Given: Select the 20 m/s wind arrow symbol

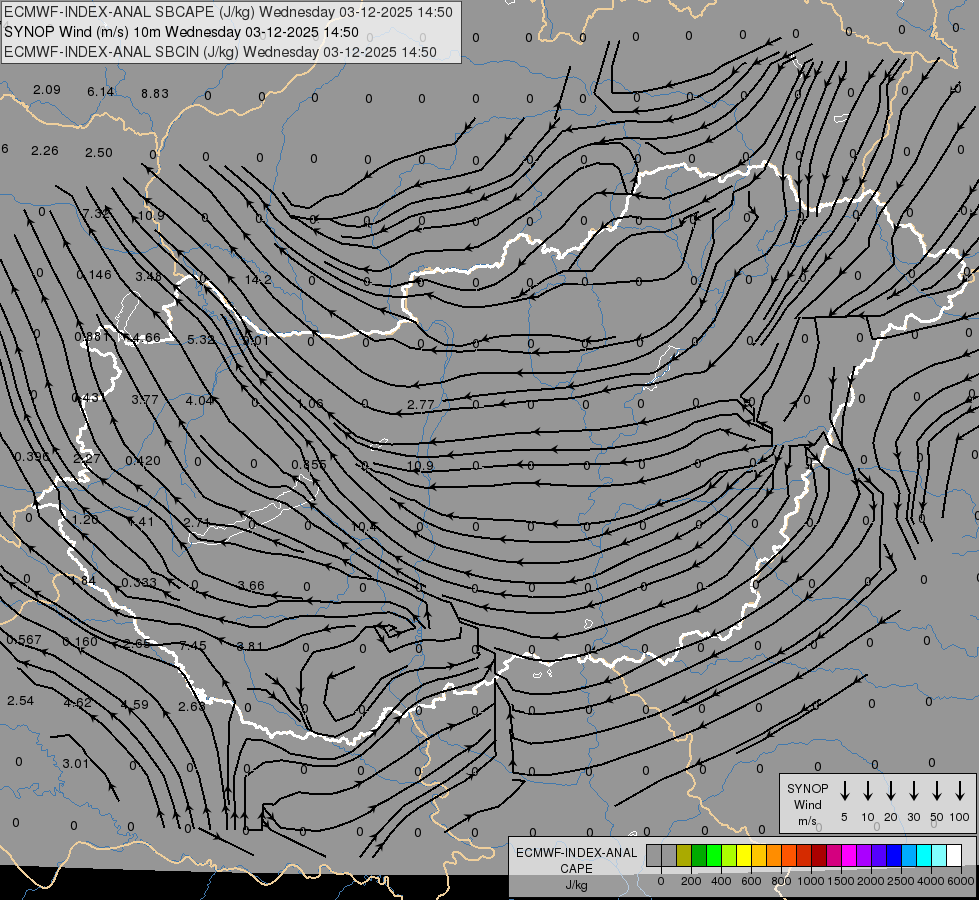Looking at the screenshot, I should (890, 791).
